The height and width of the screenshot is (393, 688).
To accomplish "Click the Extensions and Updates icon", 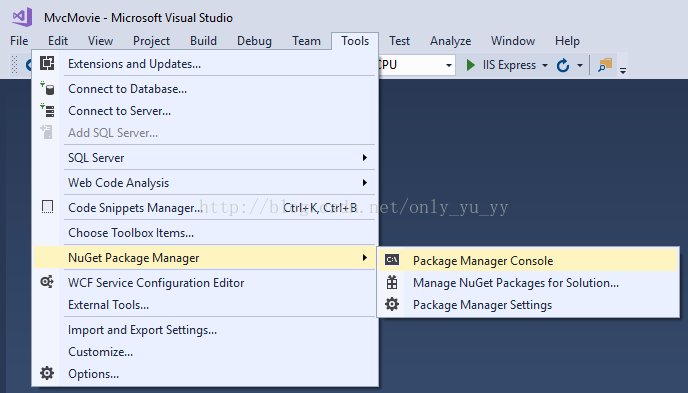I will click(x=47, y=63).
